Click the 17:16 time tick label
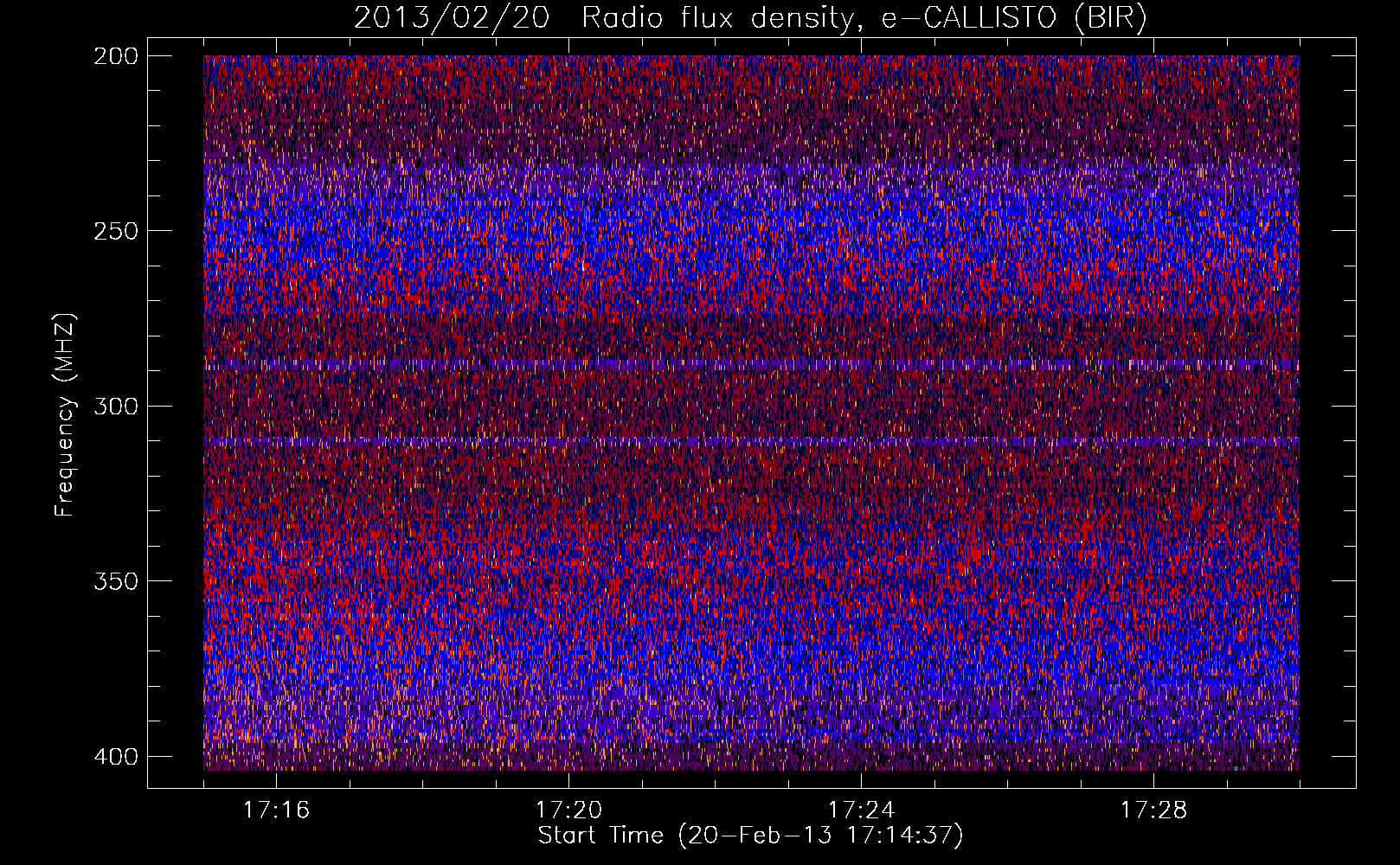 click(x=276, y=810)
